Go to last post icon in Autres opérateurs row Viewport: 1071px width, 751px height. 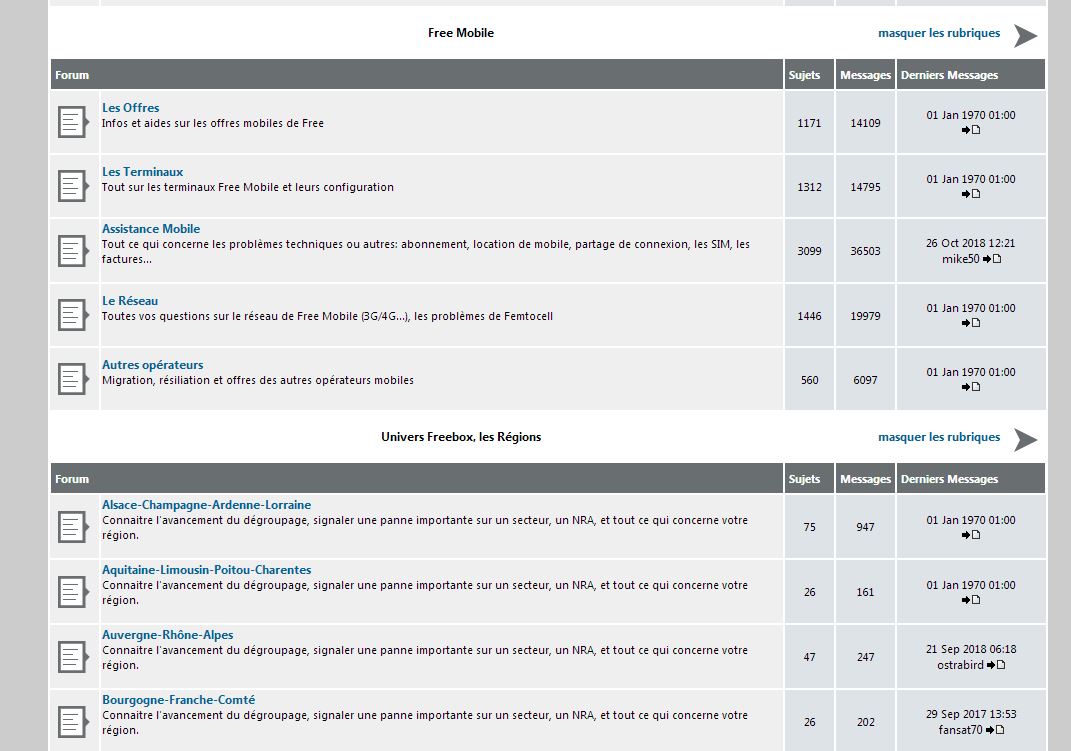coord(971,387)
